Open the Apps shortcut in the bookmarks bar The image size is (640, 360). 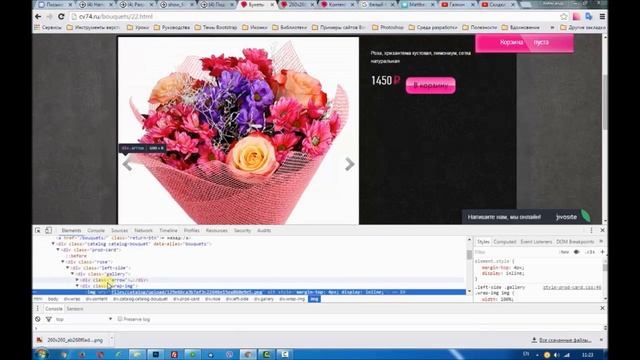point(48,27)
